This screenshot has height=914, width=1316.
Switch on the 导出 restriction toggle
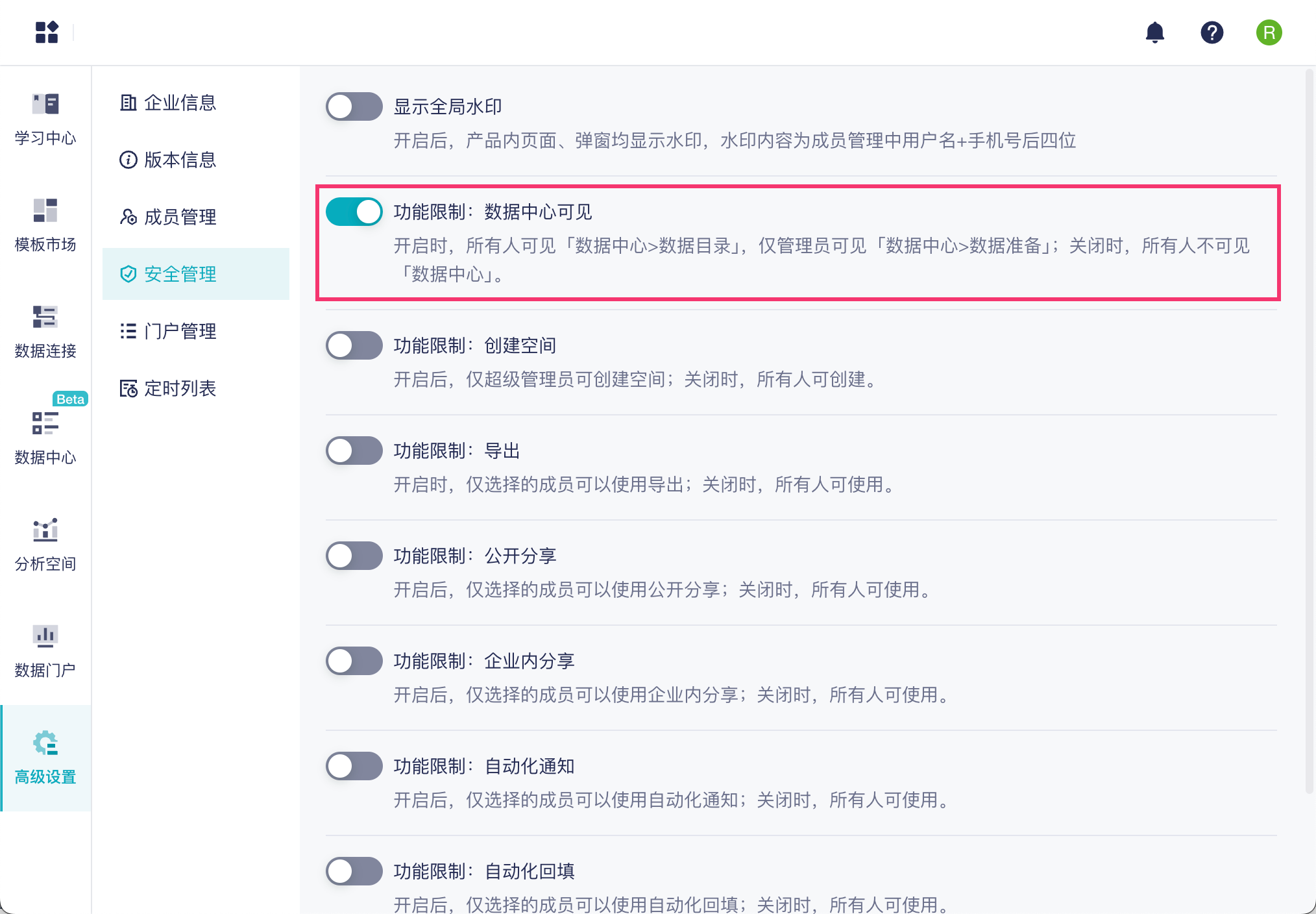354,451
